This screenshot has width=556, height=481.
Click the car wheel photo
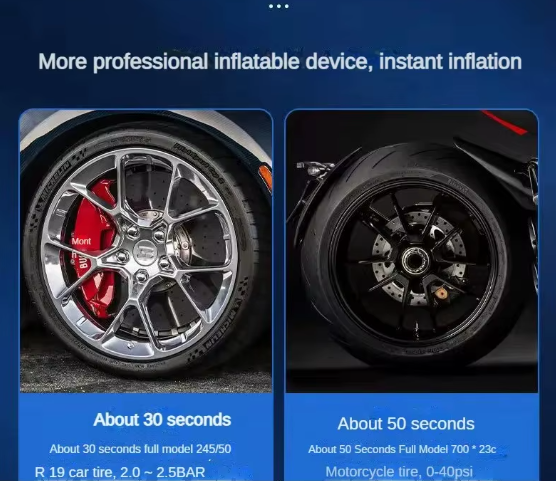pyautogui.click(x=146, y=251)
